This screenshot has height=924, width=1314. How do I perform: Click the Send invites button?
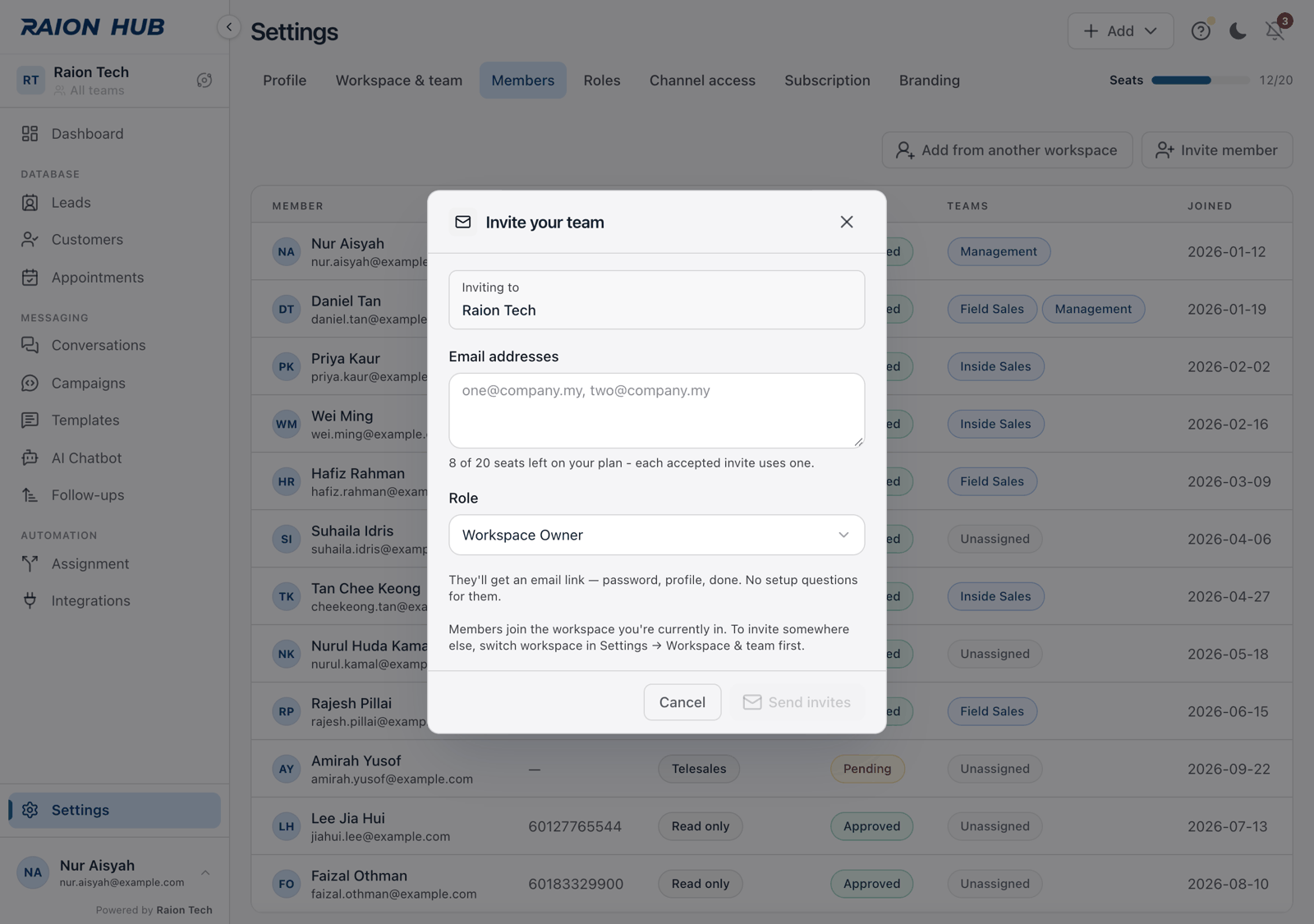pos(797,702)
